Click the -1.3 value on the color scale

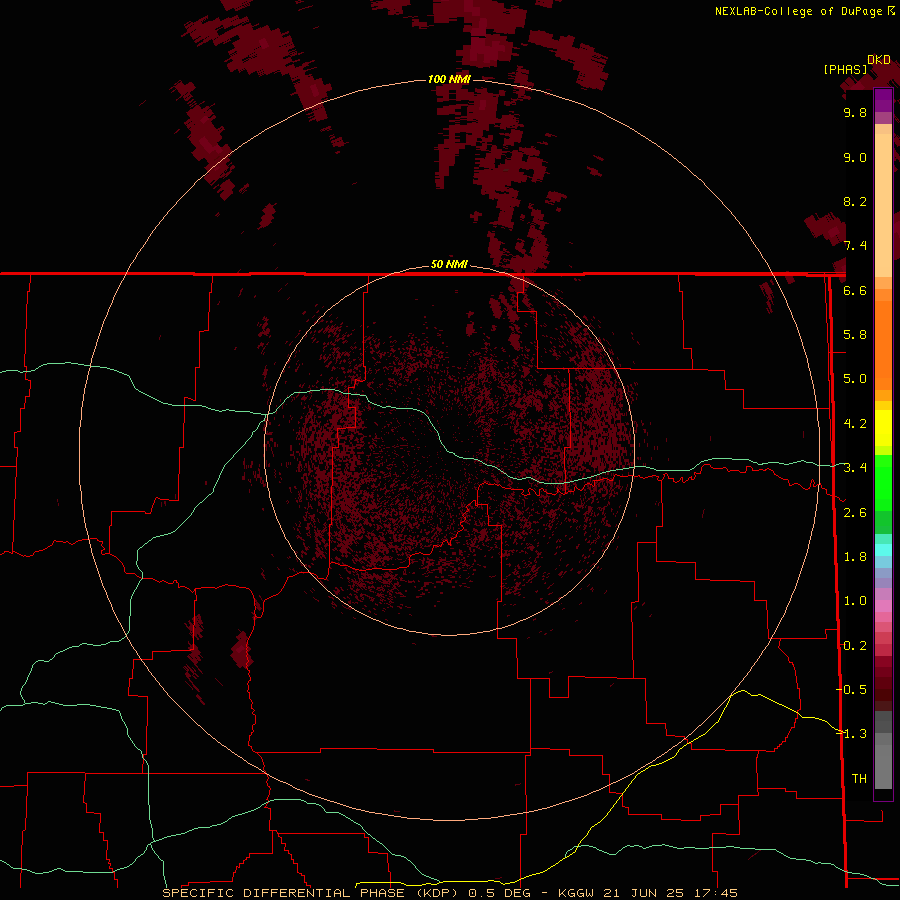(851, 734)
